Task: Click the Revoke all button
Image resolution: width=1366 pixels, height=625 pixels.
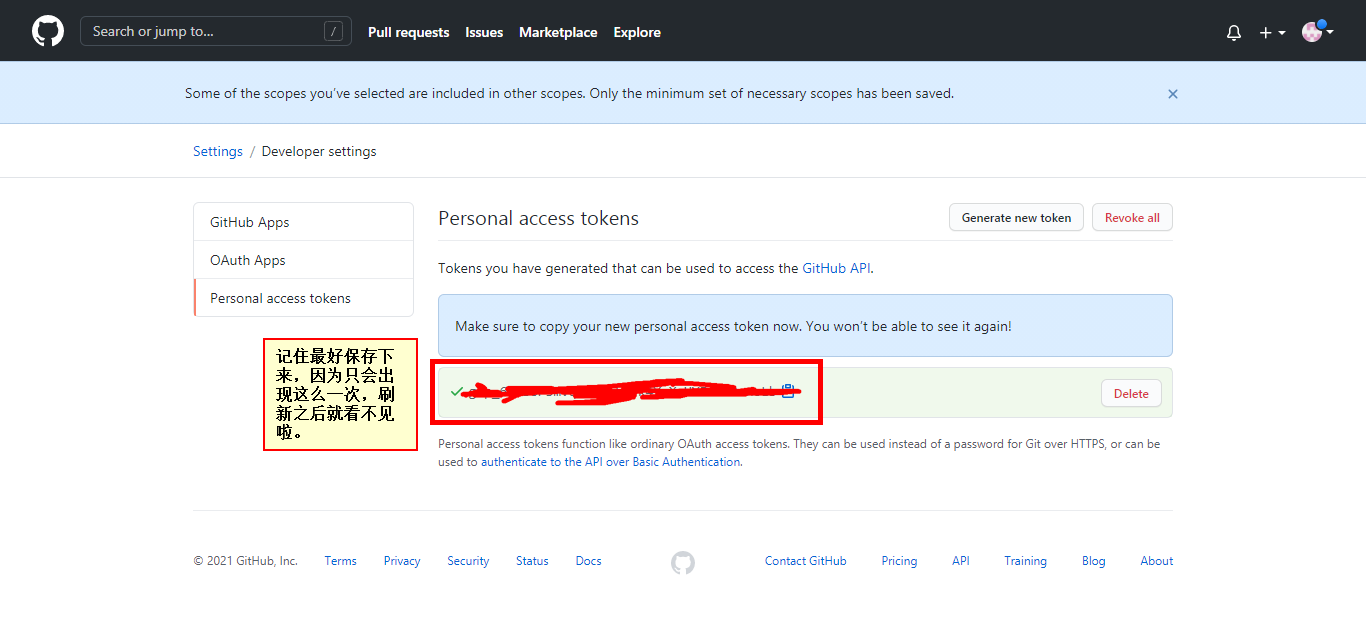Action: pos(1132,217)
